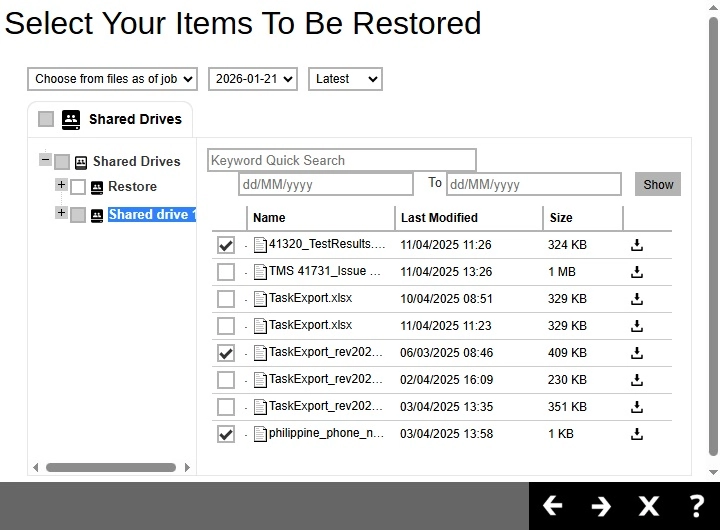Expand the Restore tree node
The image size is (720, 530).
(61, 185)
